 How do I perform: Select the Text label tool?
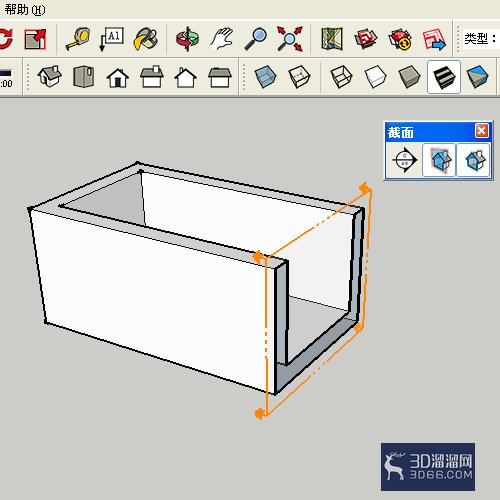point(112,39)
